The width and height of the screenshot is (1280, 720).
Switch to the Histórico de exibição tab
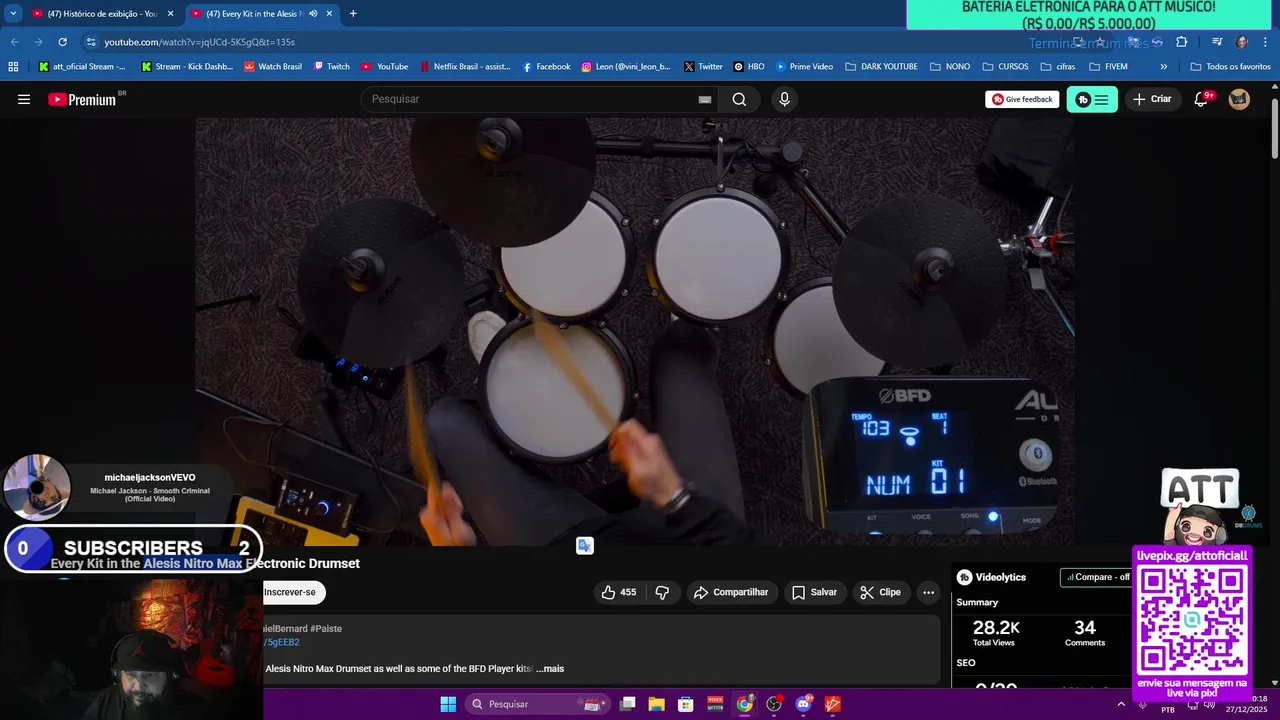pyautogui.click(x=102, y=14)
